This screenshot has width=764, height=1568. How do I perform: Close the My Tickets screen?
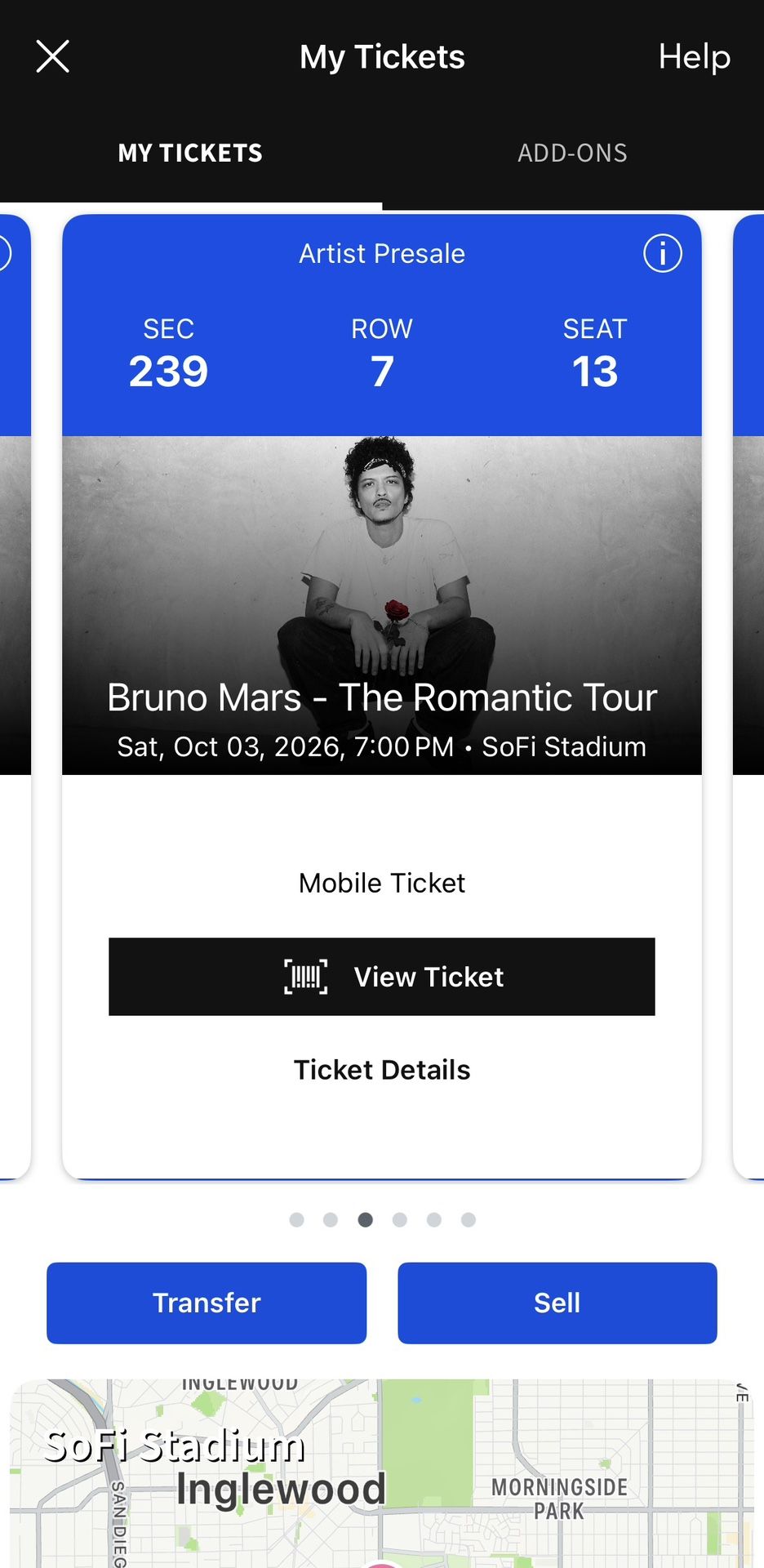coord(53,57)
